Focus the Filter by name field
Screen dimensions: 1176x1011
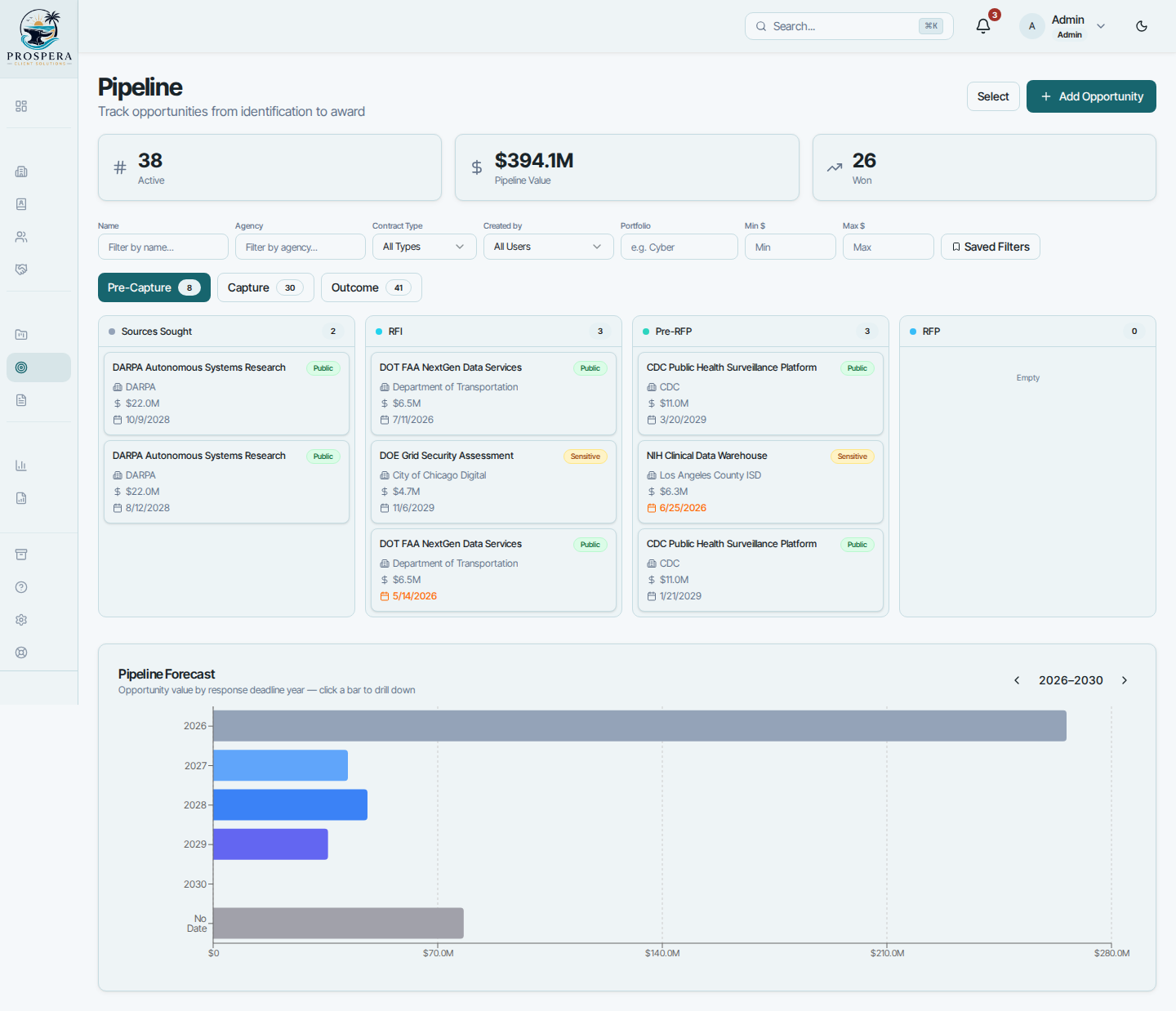coord(163,247)
